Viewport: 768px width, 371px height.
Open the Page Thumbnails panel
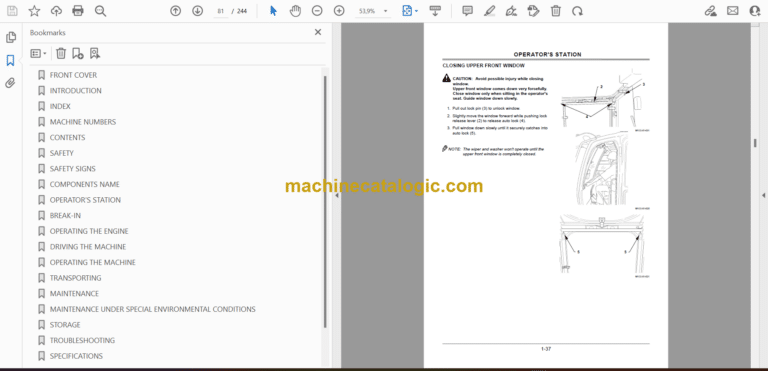point(11,37)
